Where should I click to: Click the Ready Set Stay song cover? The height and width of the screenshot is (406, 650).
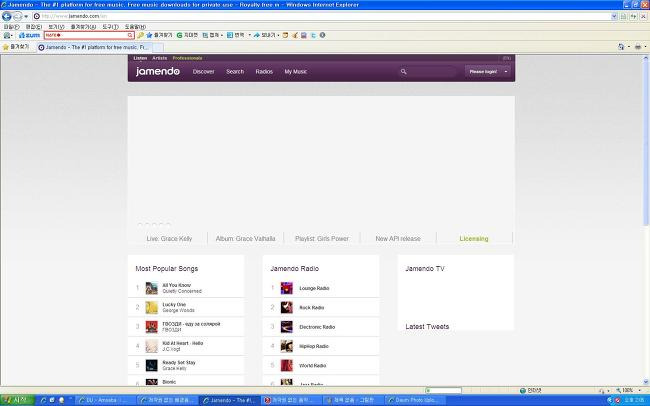152,365
